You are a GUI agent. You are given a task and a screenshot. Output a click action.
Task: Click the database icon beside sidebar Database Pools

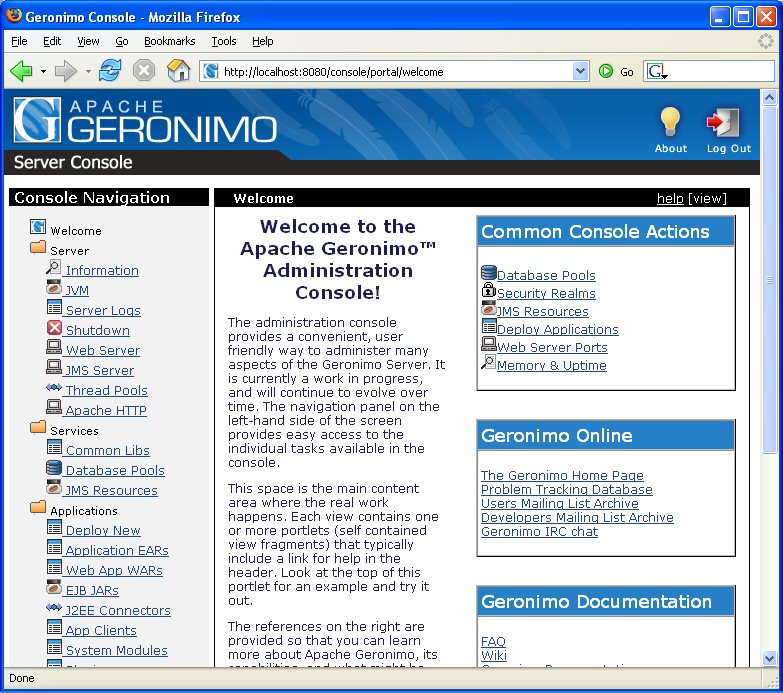click(53, 467)
